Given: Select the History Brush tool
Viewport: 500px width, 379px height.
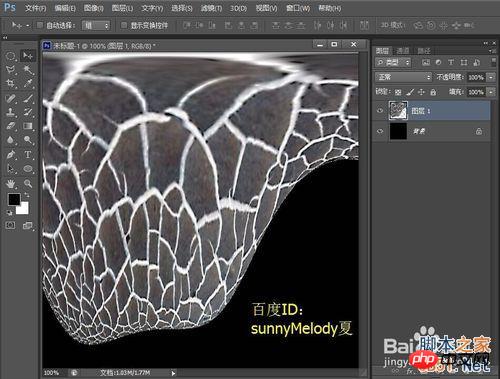Looking at the screenshot, I should 28,112.
